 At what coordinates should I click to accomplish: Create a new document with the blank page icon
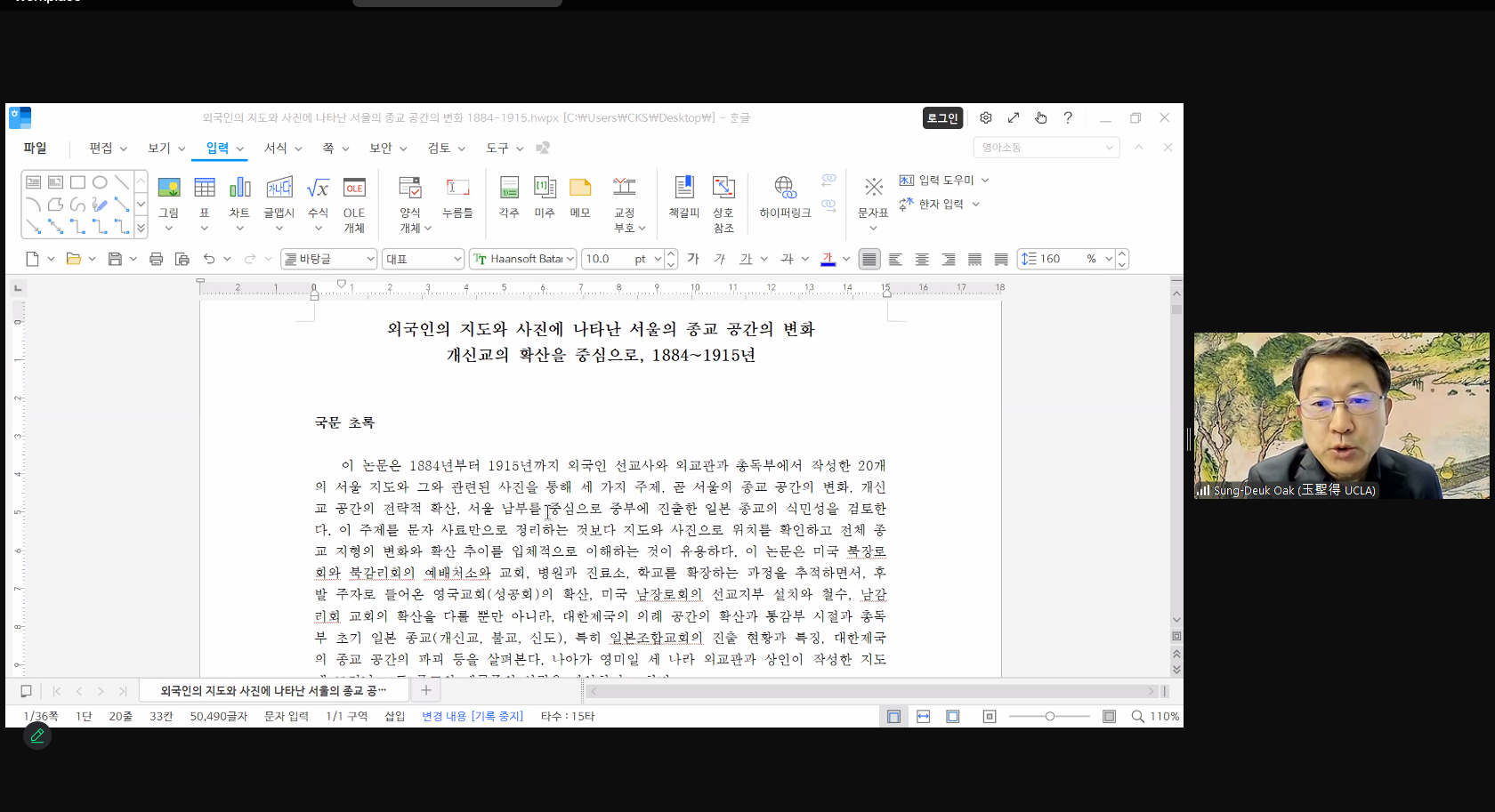(32, 259)
